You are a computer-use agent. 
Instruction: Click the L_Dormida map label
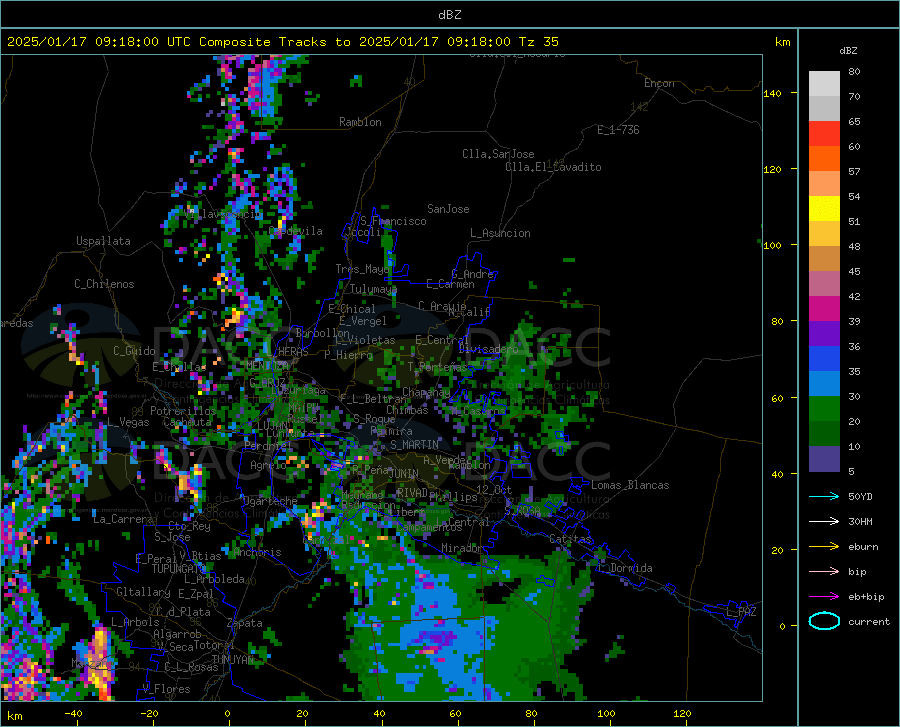pos(625,568)
